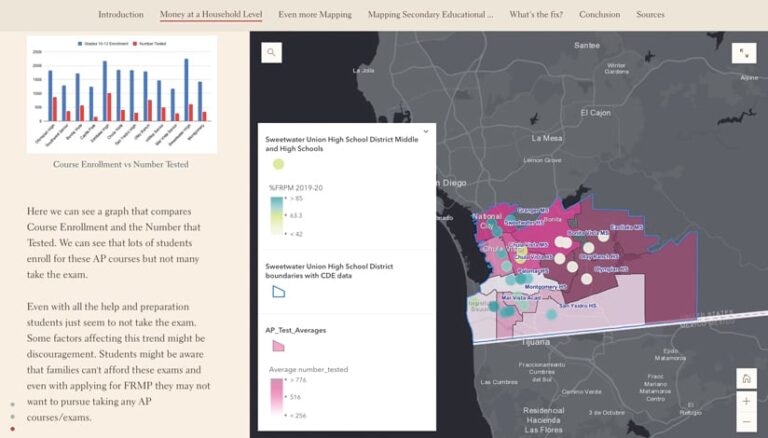The width and height of the screenshot is (768, 438).
Task: Open Mapping Secondary Educational section
Action: point(430,15)
